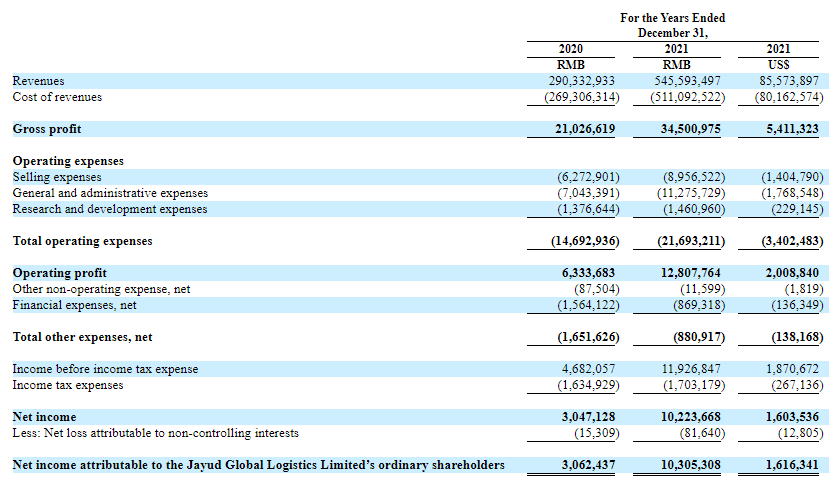
Task: Select net income 2021 value 10,223,668
Action: (x=685, y=416)
